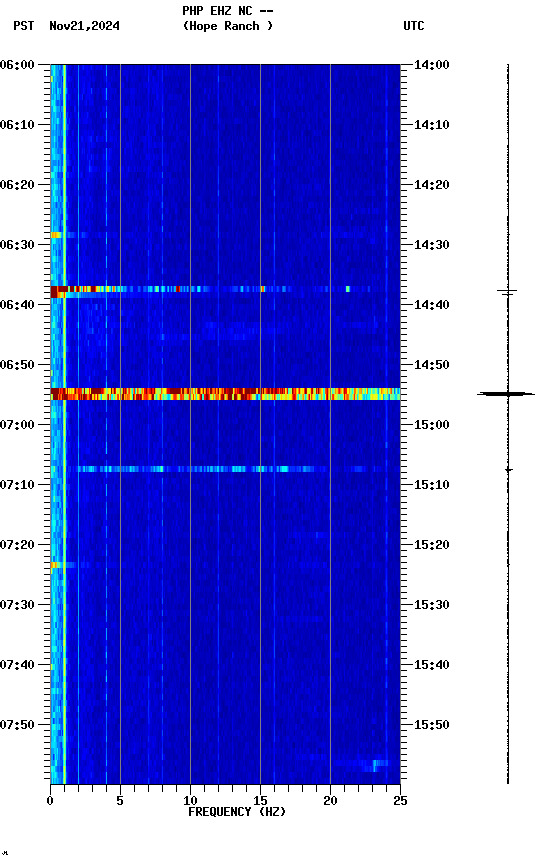
Task: Click the 15:20 UTC time label
Action: pyautogui.click(x=432, y=545)
